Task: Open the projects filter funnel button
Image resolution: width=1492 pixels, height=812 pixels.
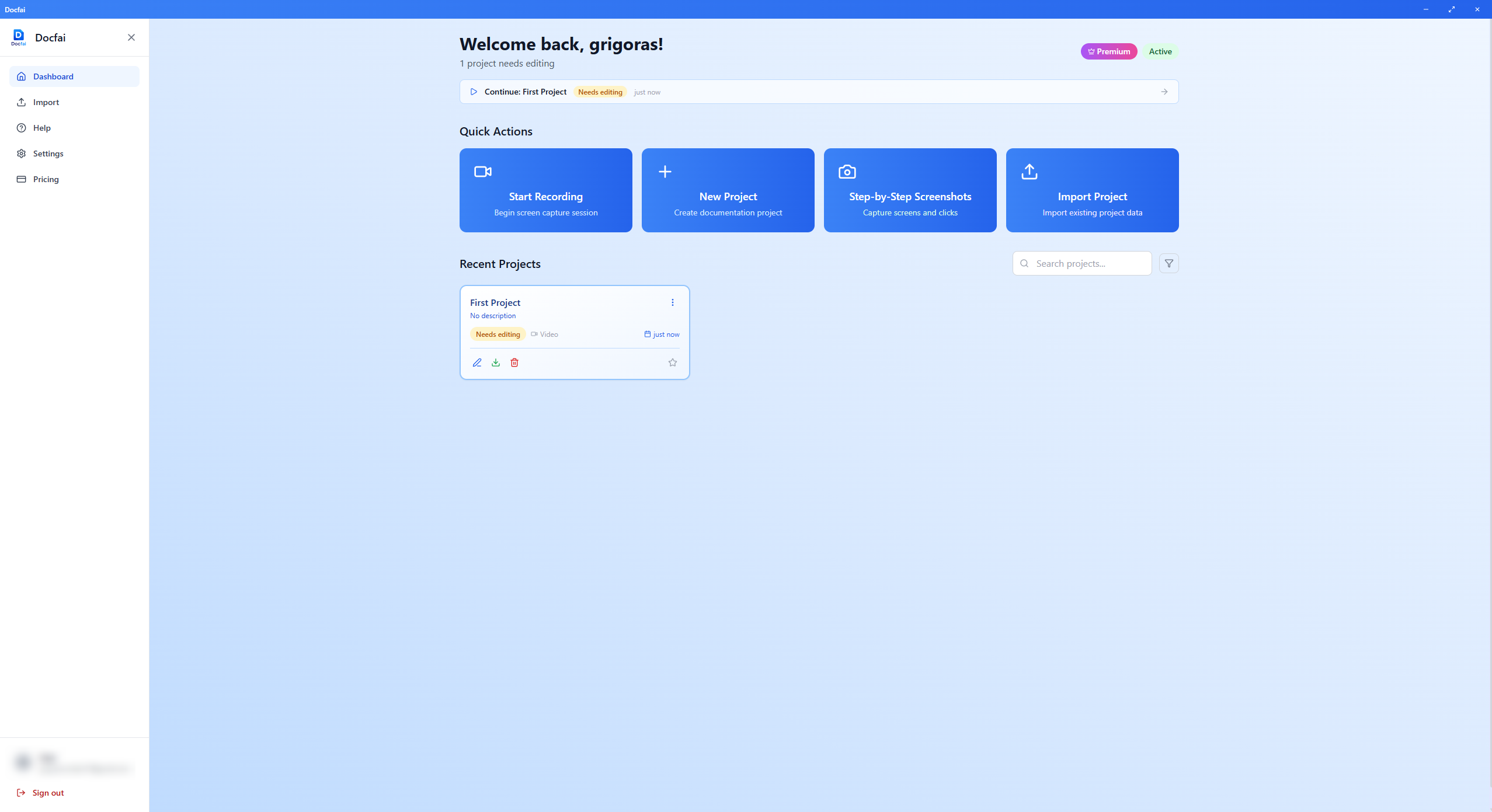Action: [1169, 263]
